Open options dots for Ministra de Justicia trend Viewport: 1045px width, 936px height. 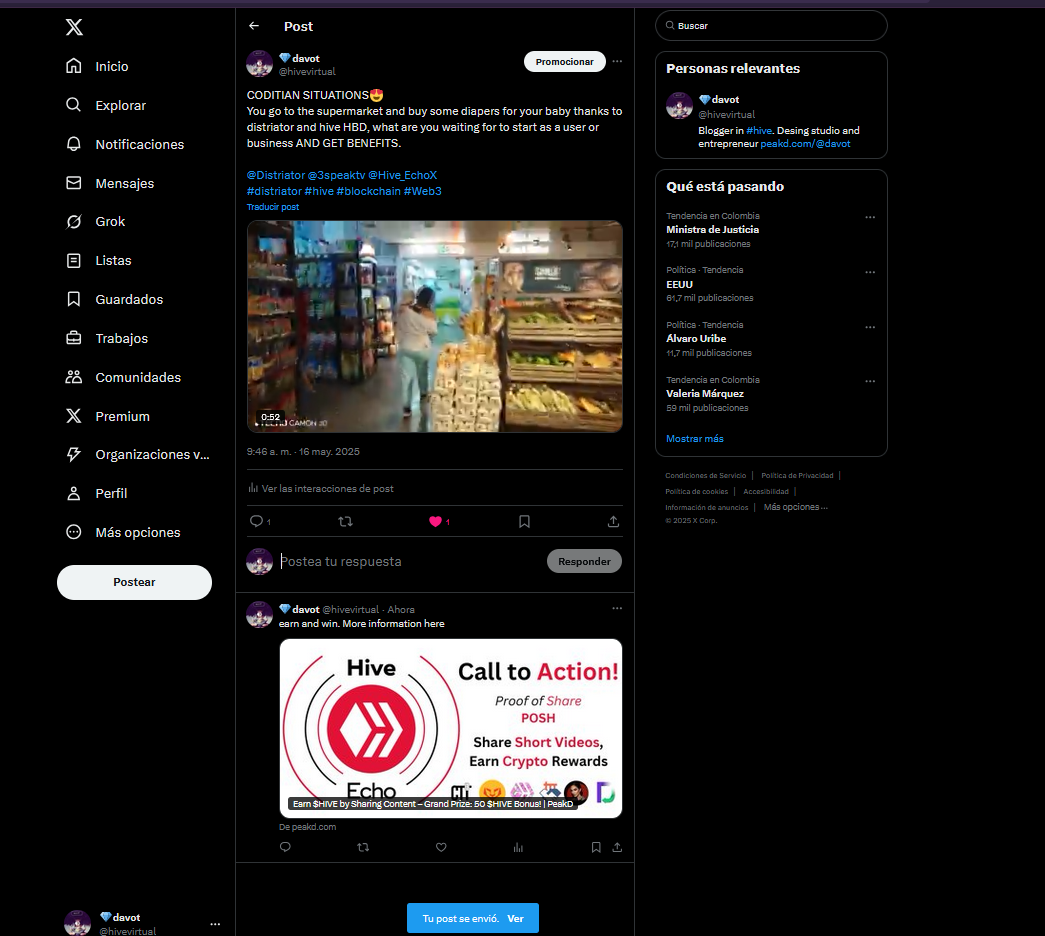point(870,217)
